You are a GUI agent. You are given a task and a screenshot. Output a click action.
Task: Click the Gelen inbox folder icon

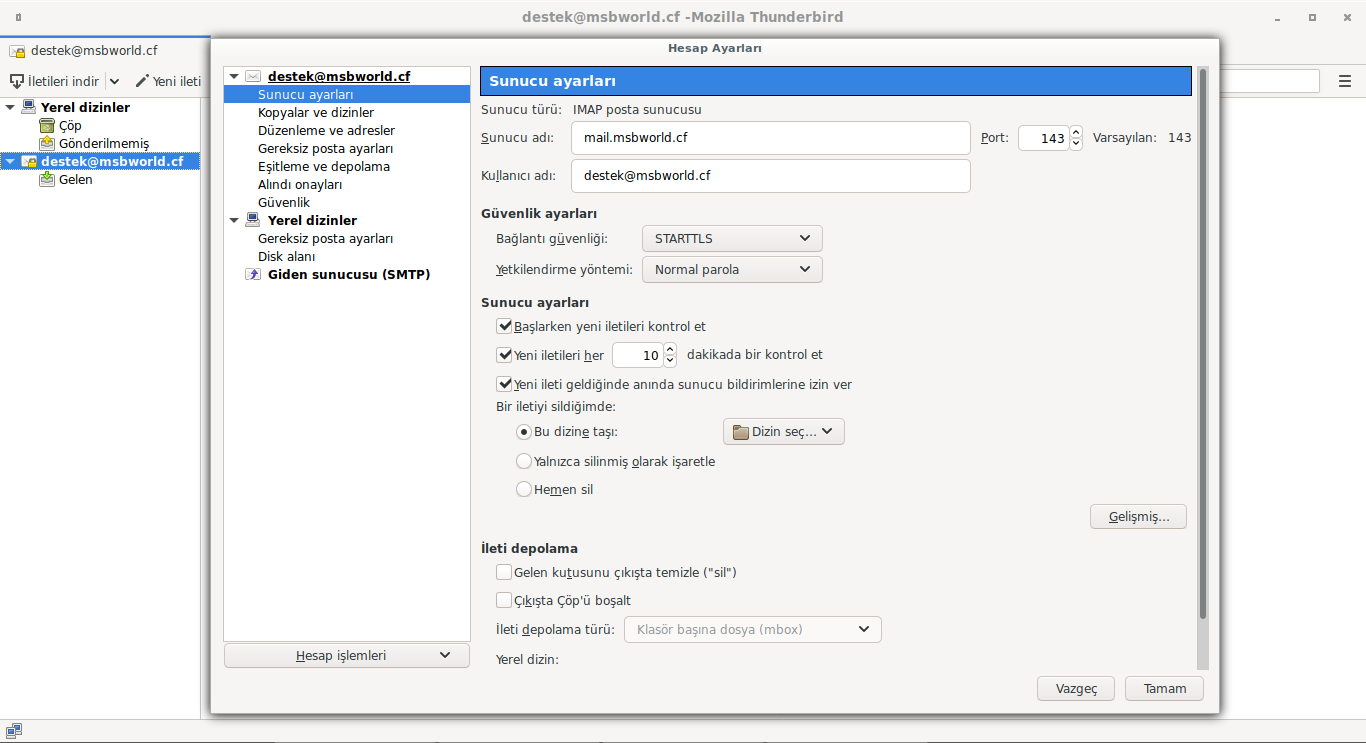click(x=47, y=179)
